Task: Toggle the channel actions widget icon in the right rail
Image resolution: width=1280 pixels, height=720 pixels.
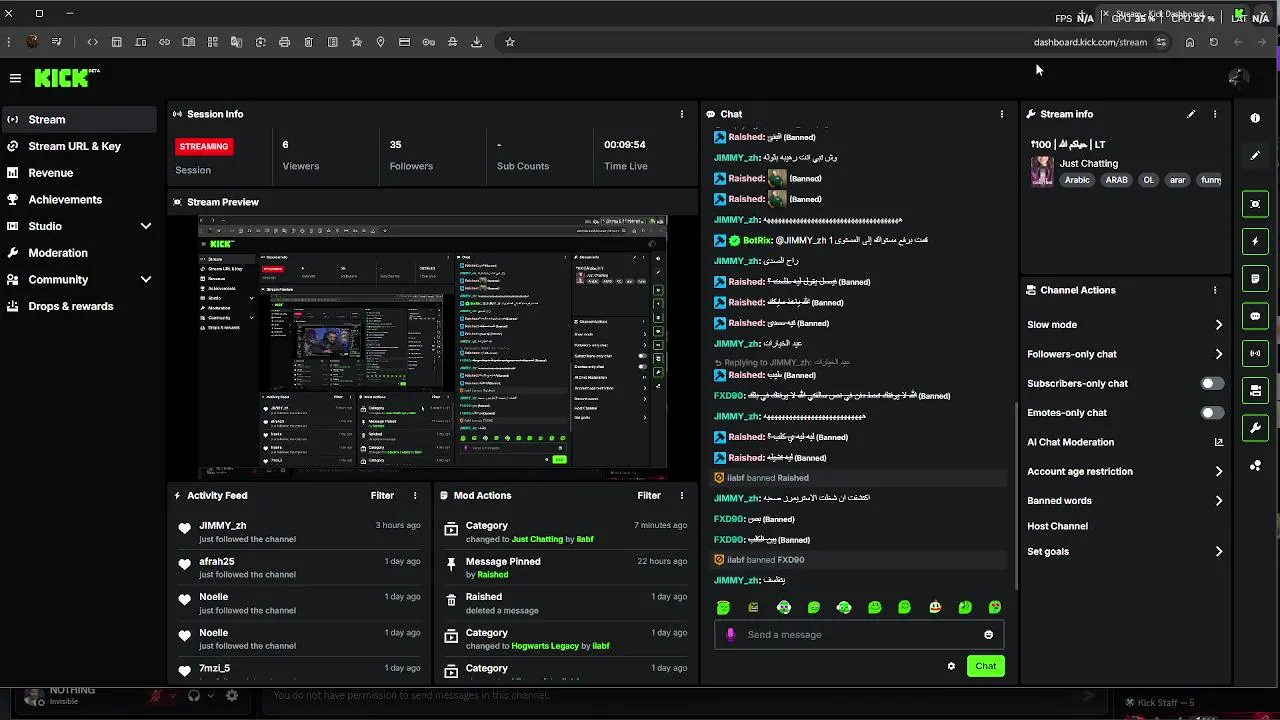Action: coord(1255,390)
